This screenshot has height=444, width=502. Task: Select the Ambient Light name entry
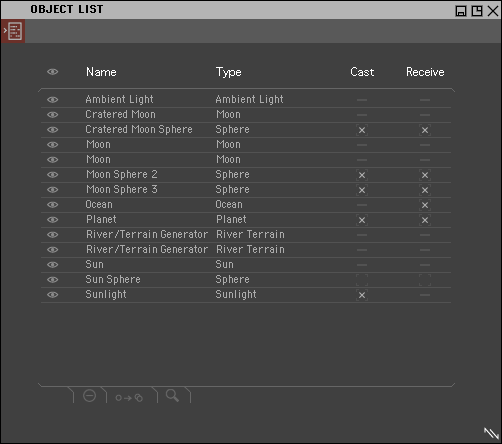[119, 99]
